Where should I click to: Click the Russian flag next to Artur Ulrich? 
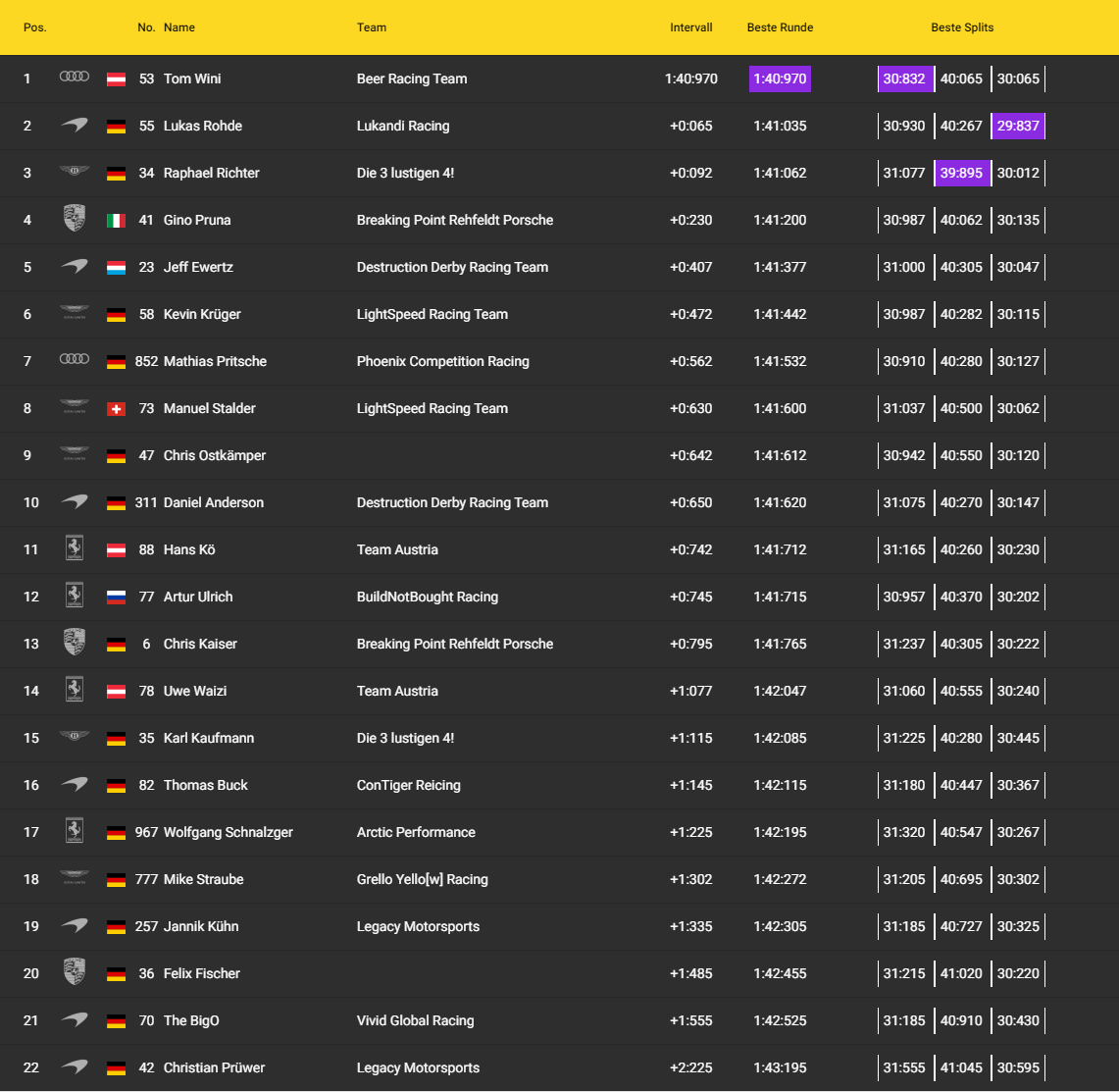(116, 598)
